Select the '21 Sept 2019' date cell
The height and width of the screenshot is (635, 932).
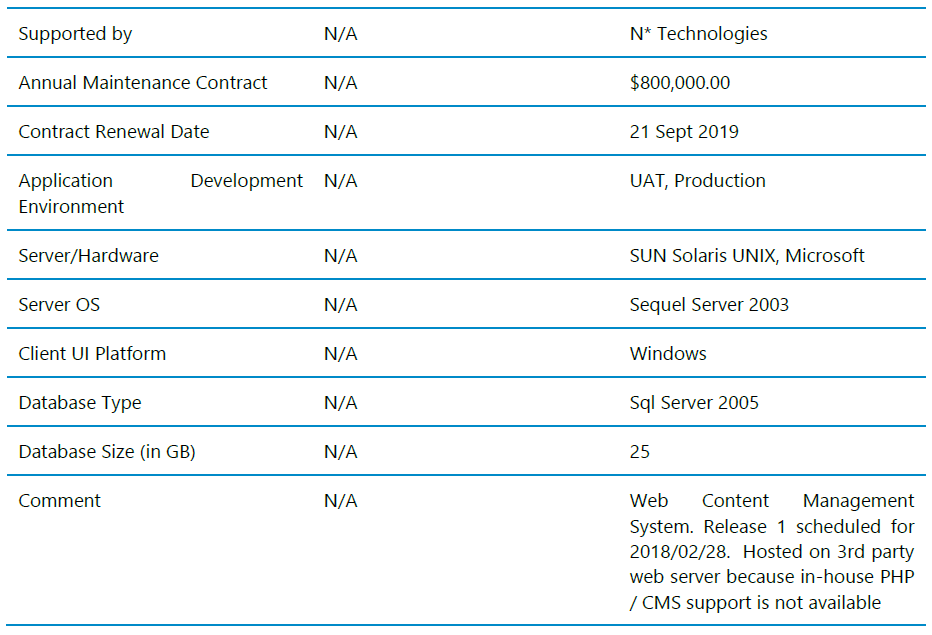coord(684,132)
